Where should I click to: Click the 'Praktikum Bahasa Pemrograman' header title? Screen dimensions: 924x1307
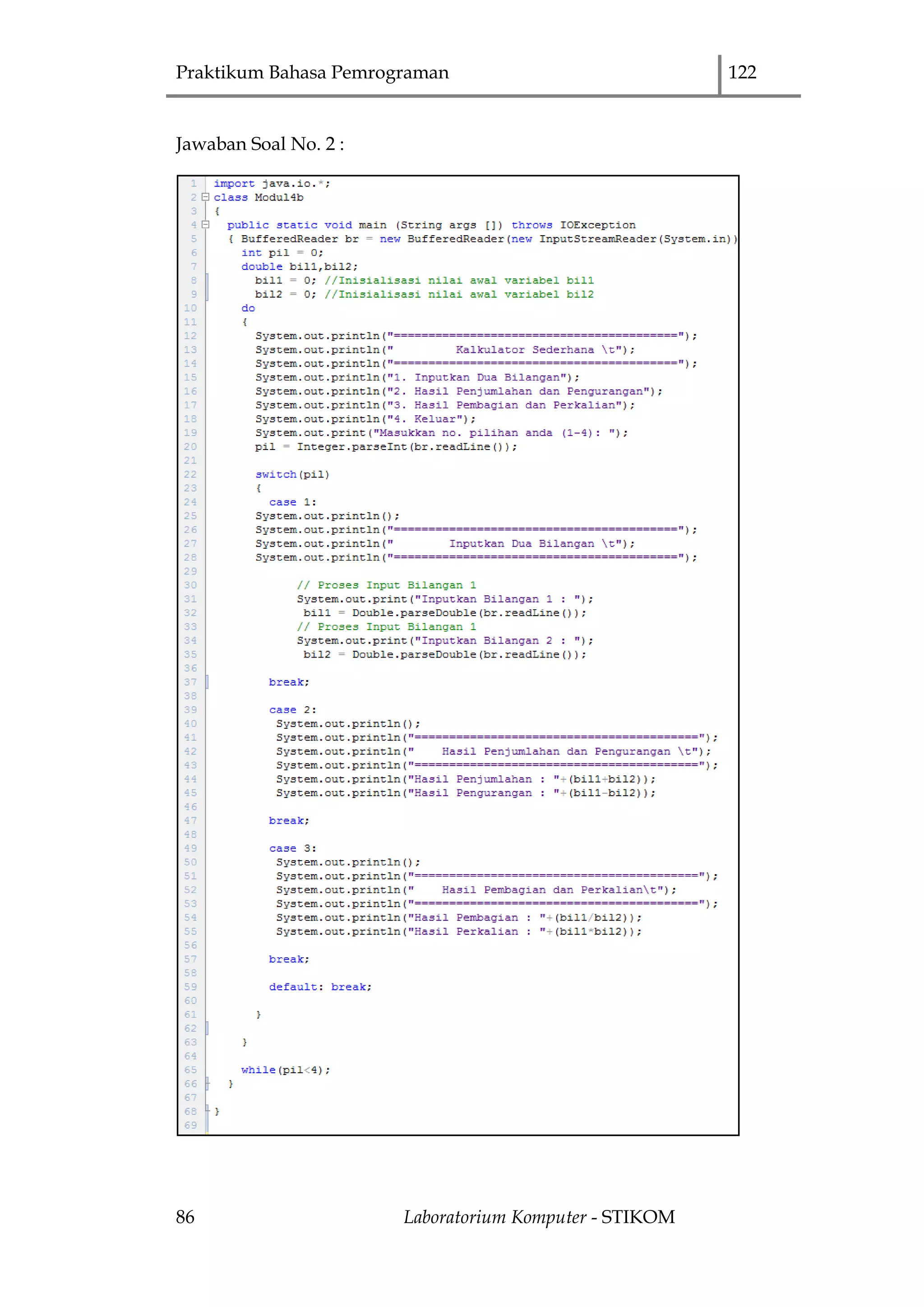point(312,72)
